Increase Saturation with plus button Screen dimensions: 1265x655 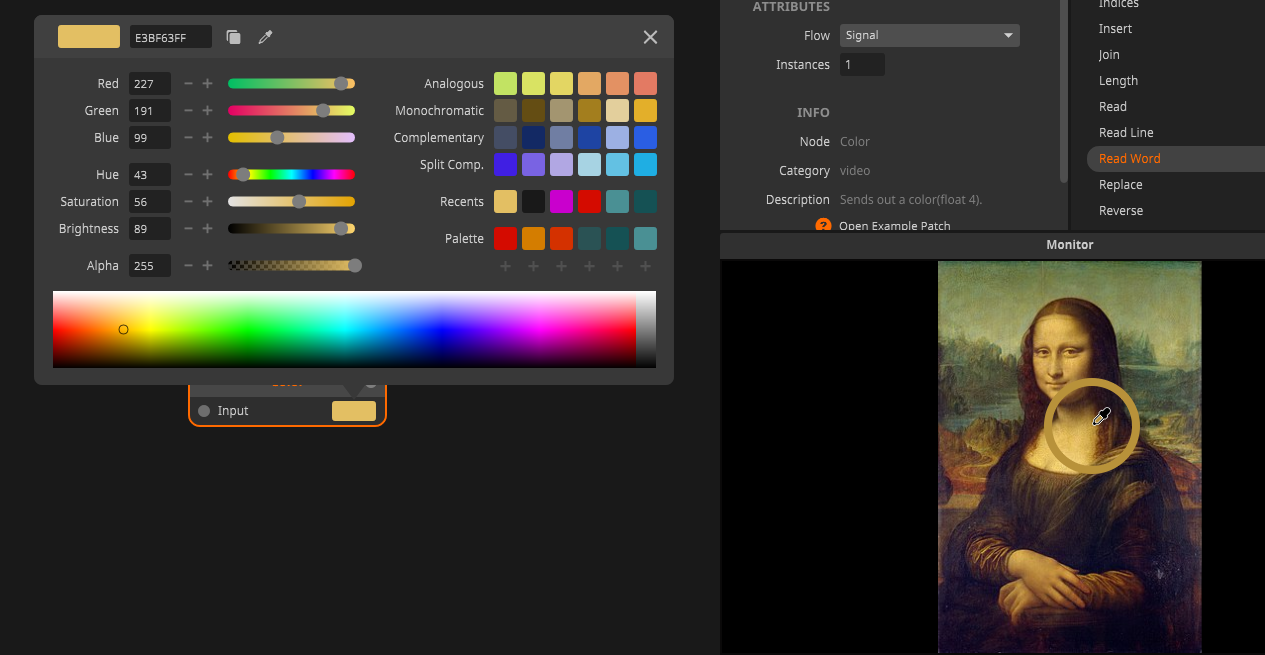(207, 202)
